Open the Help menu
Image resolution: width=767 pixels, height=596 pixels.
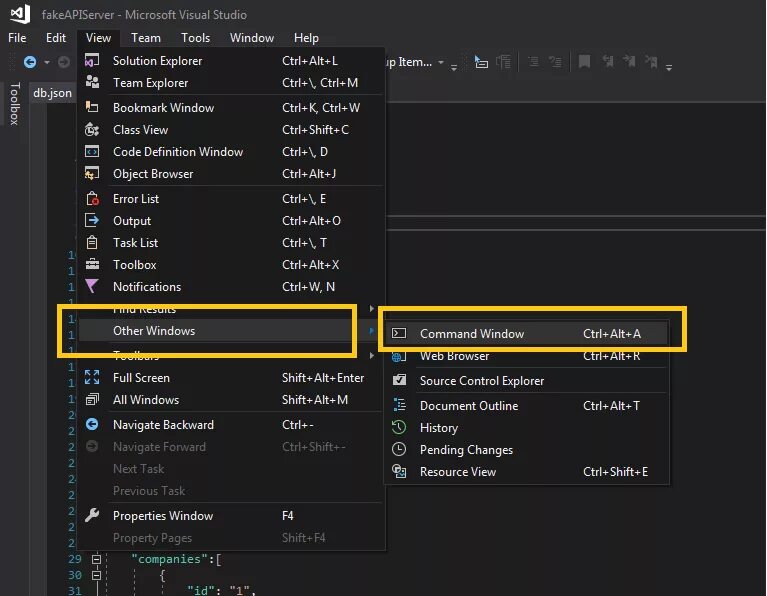(306, 38)
